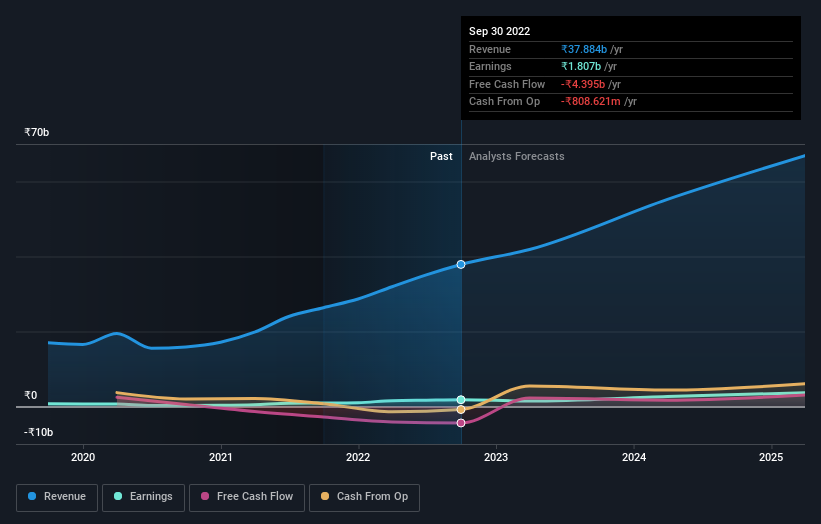Click the ₹37.884b revenue value in tooltip

coord(584,49)
